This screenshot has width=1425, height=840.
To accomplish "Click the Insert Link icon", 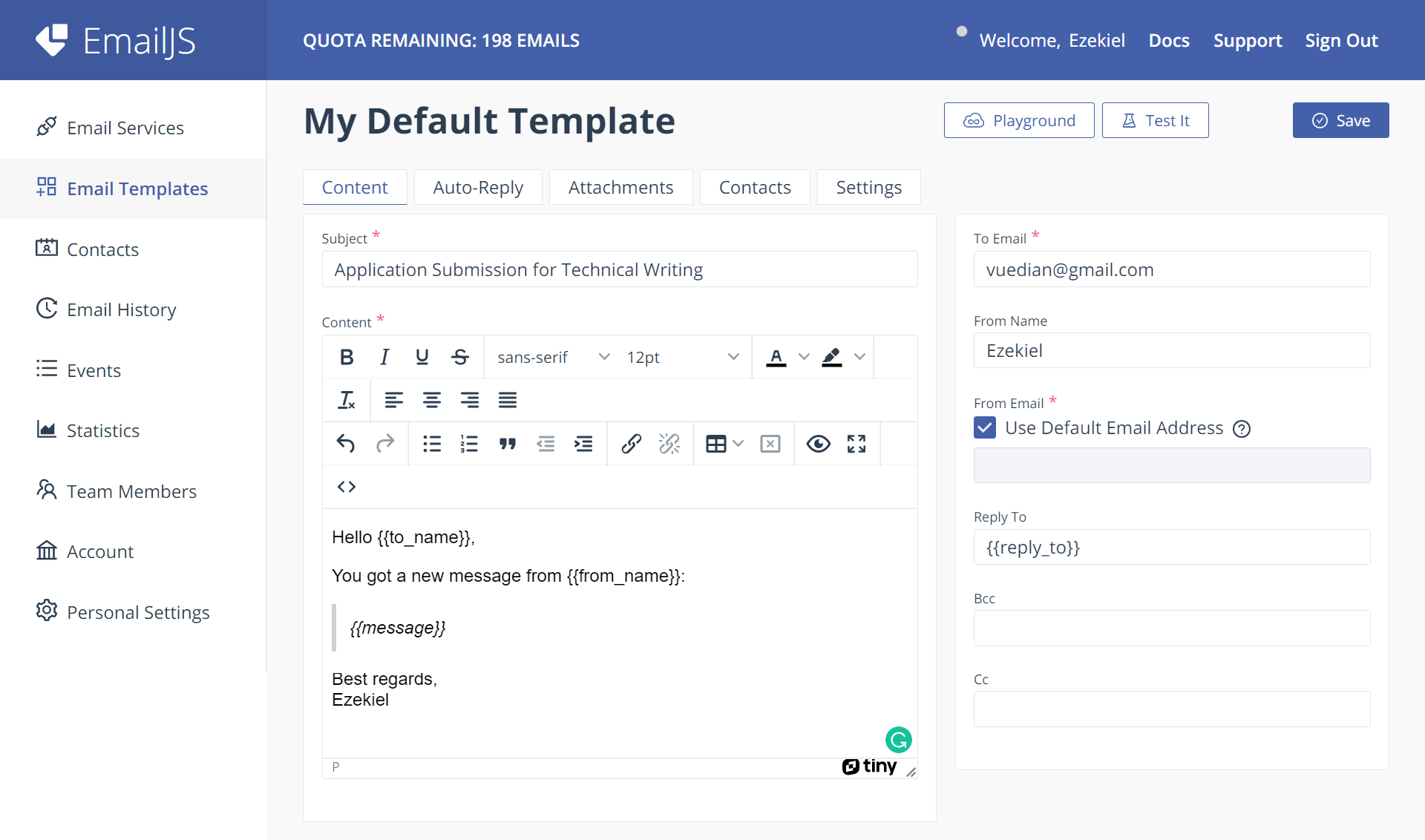I will click(x=631, y=443).
